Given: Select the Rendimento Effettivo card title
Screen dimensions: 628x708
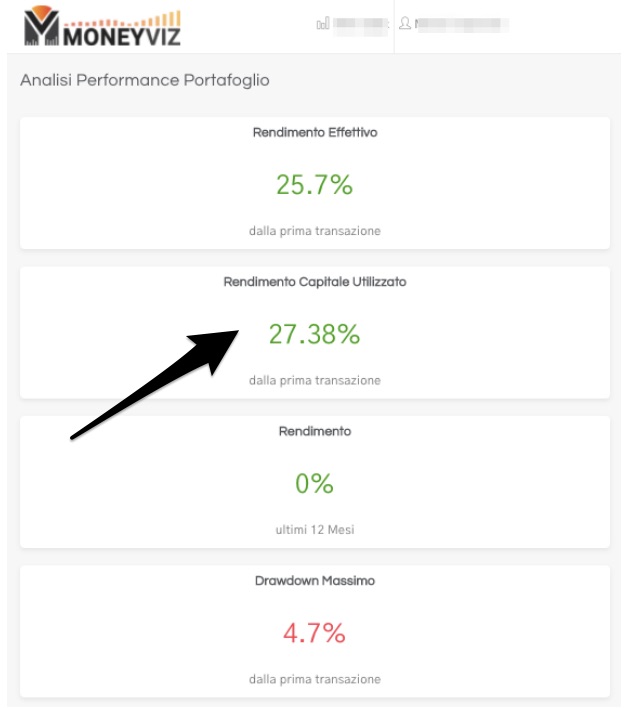Looking at the screenshot, I should tap(315, 132).
